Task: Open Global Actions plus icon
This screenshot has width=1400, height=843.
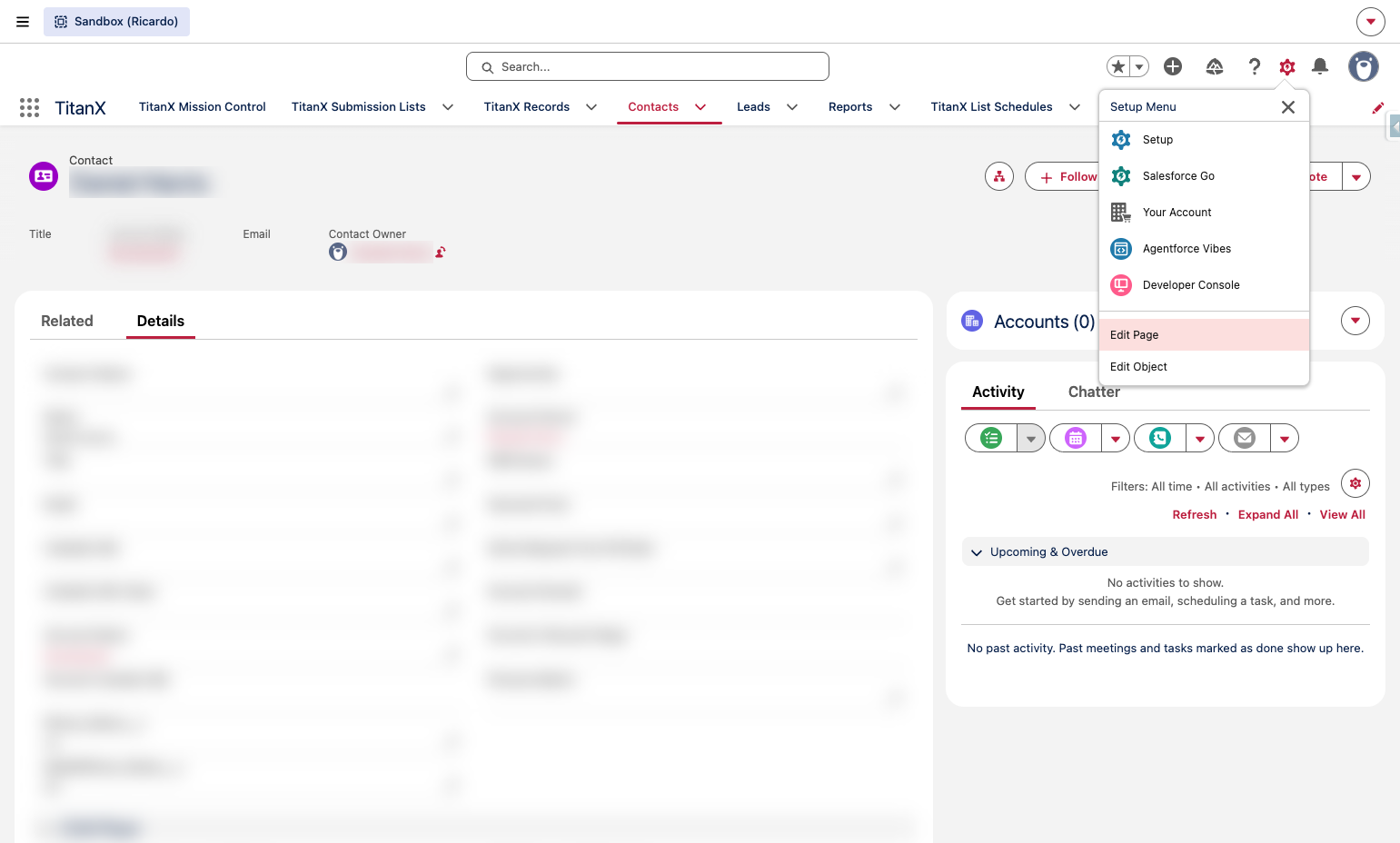Action: [1173, 66]
